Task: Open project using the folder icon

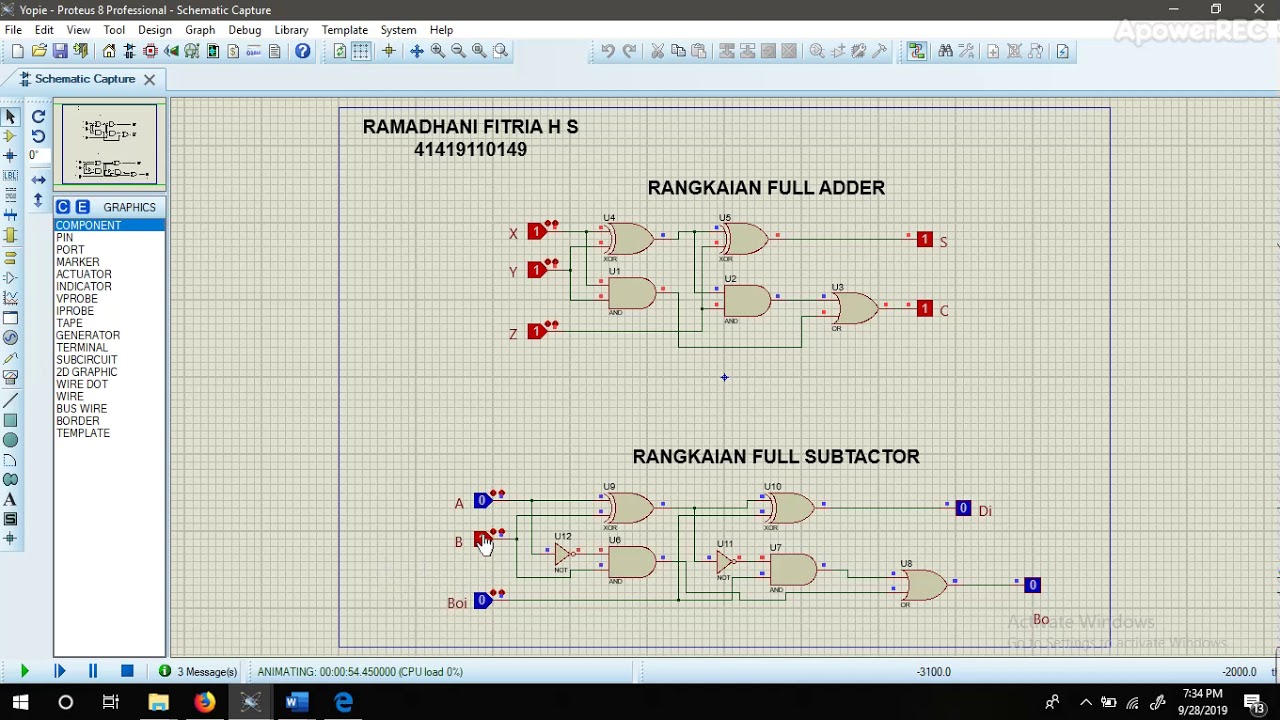Action: click(x=39, y=51)
